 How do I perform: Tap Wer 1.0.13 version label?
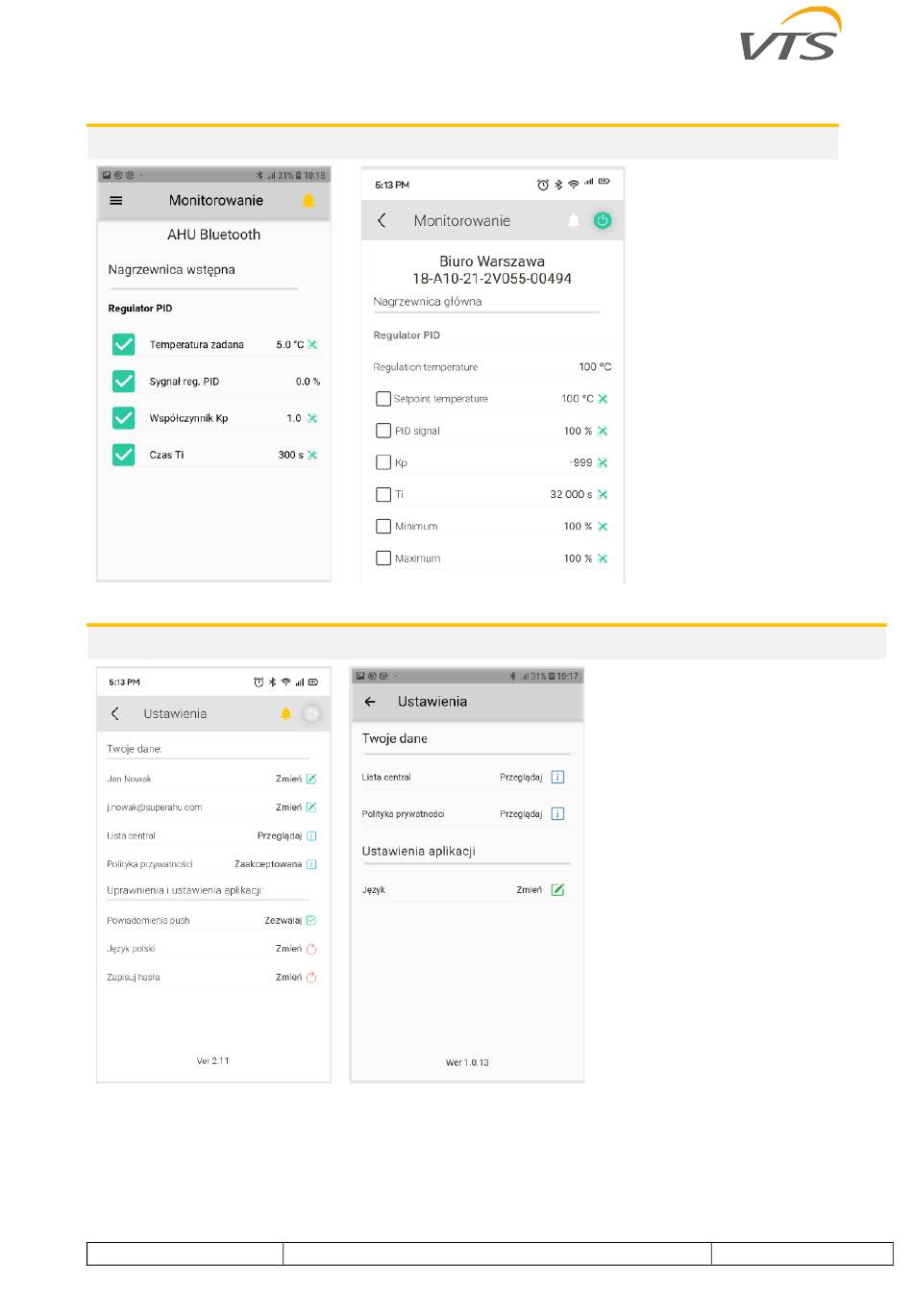(x=467, y=1063)
